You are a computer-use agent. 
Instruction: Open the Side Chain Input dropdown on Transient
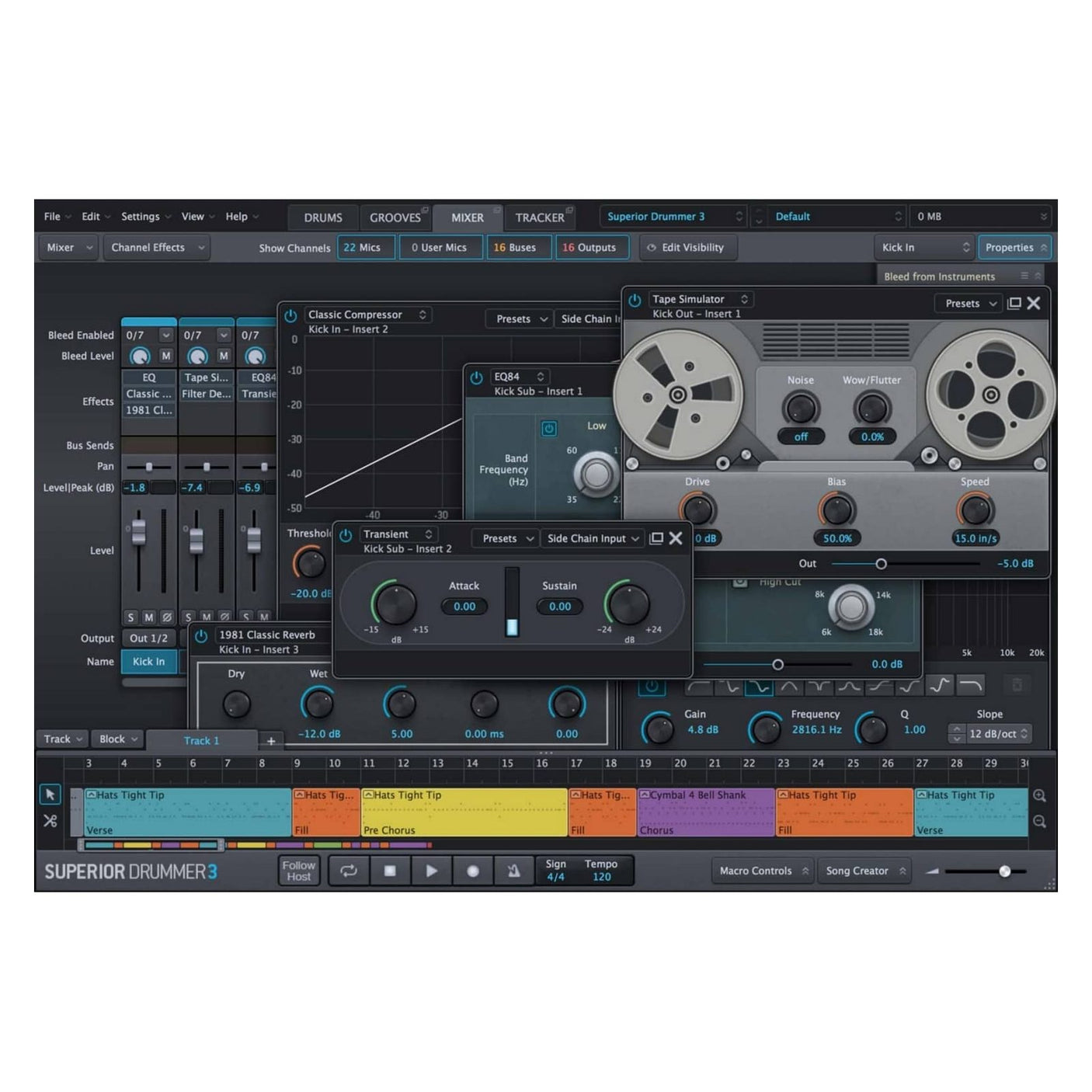[x=592, y=538]
